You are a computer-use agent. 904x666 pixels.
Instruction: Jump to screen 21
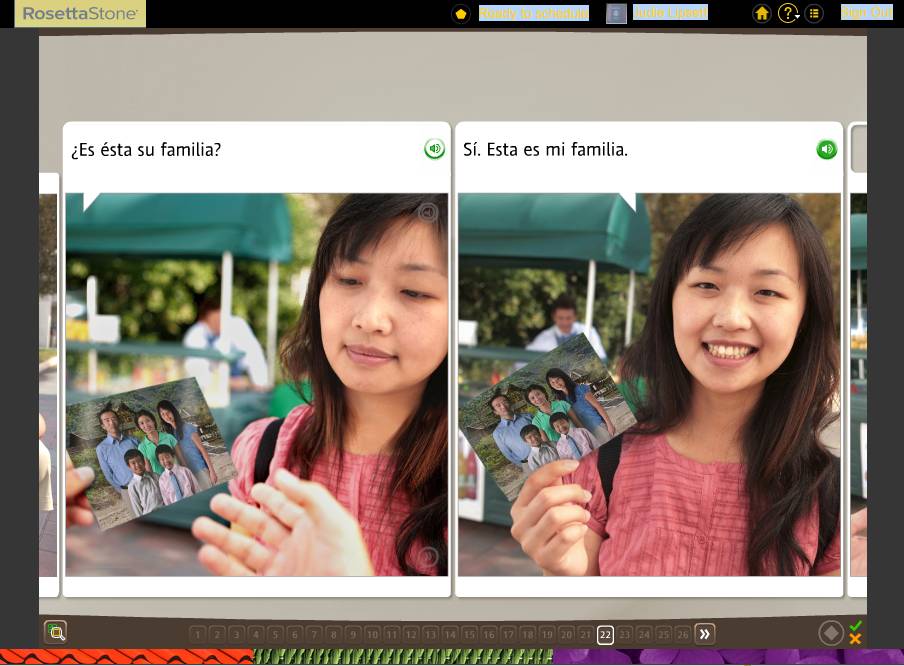(x=586, y=634)
